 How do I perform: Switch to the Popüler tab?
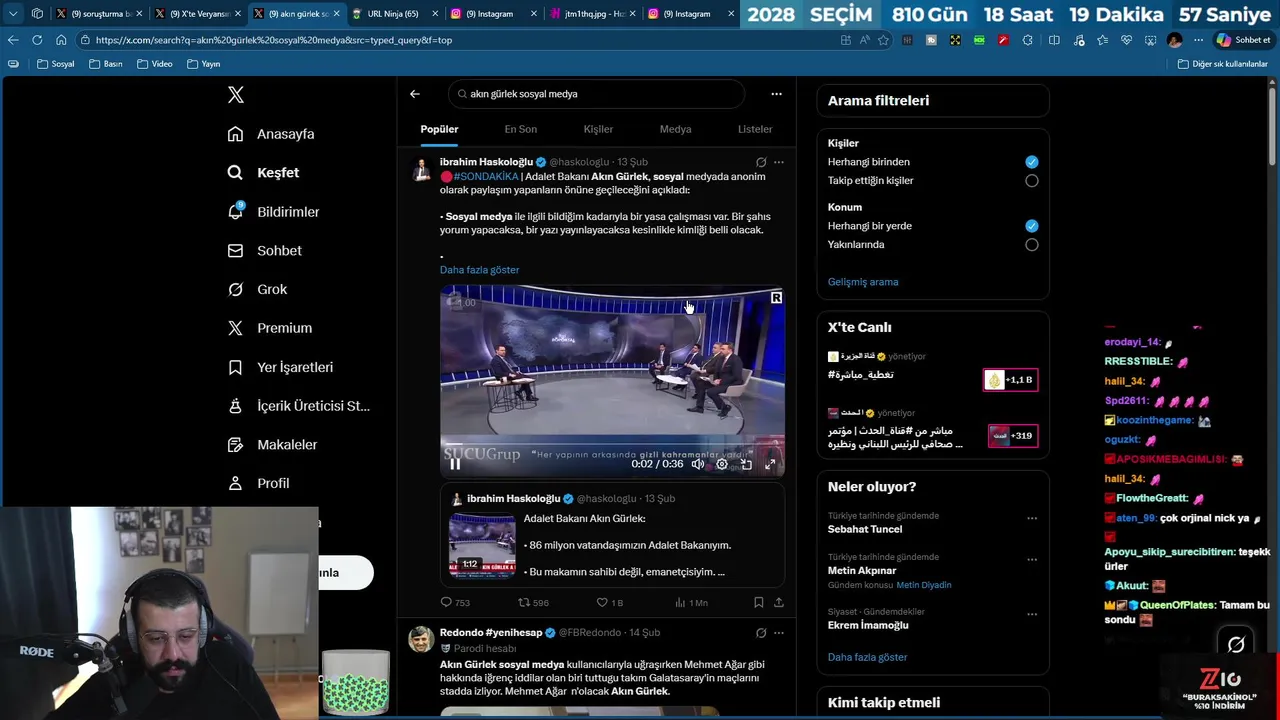point(439,129)
